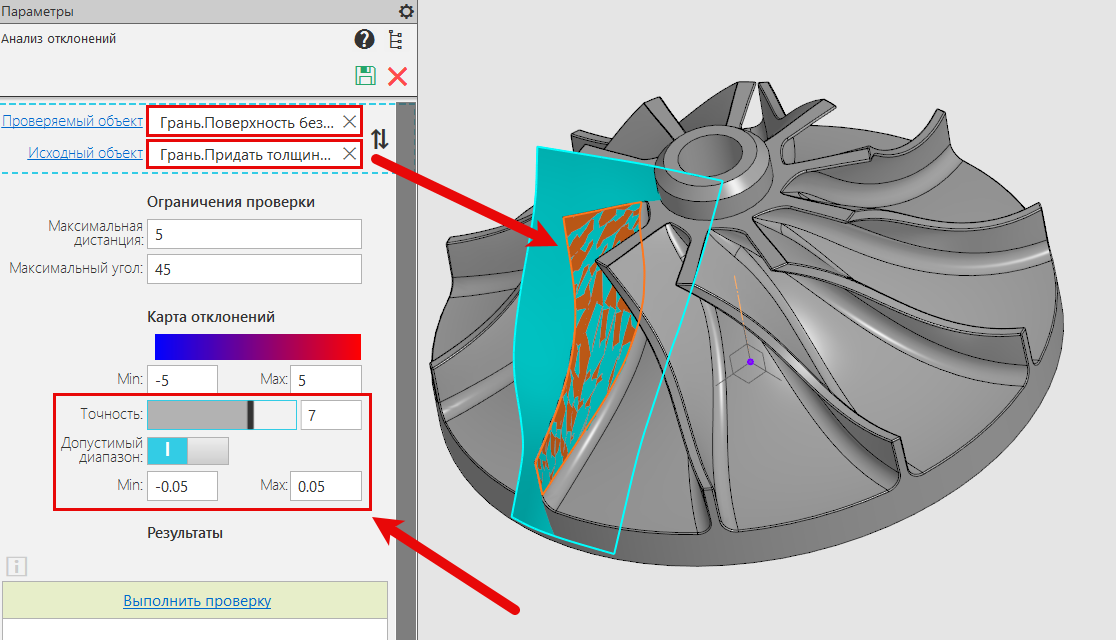1116x640 pixels.
Task: Click the Максимальный угол input field
Action: [254, 269]
